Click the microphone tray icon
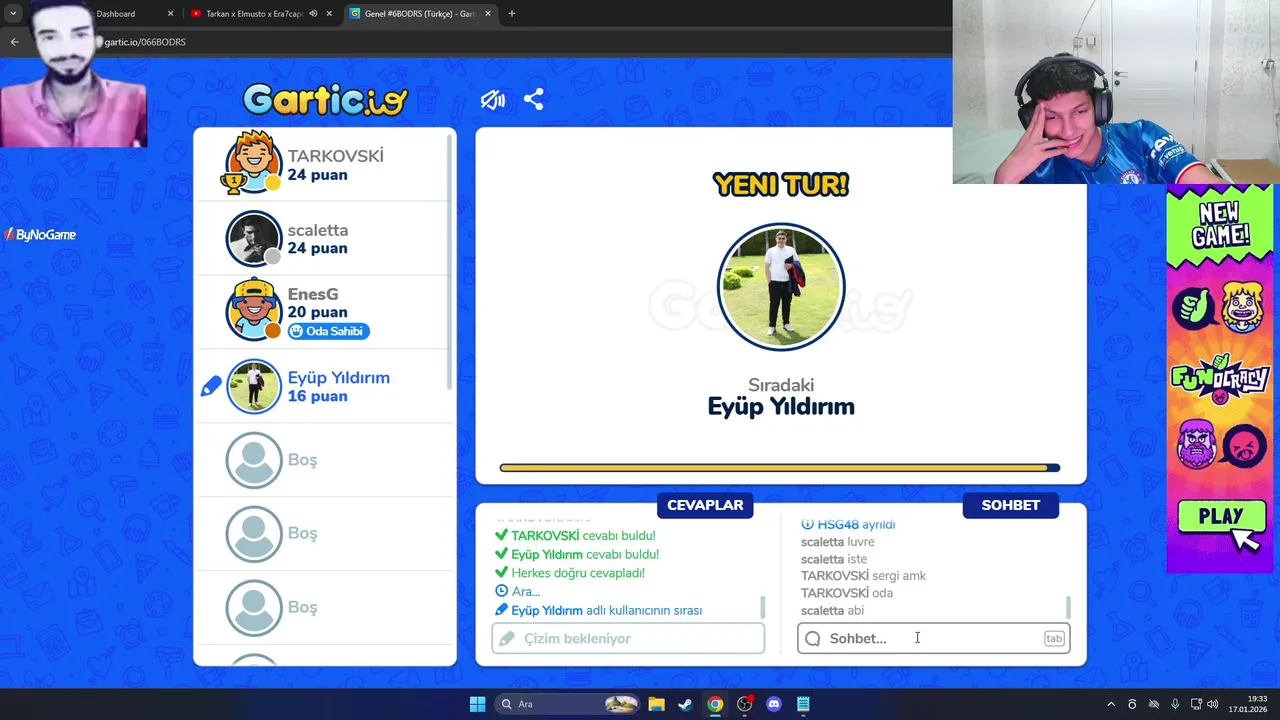 click(1175, 704)
